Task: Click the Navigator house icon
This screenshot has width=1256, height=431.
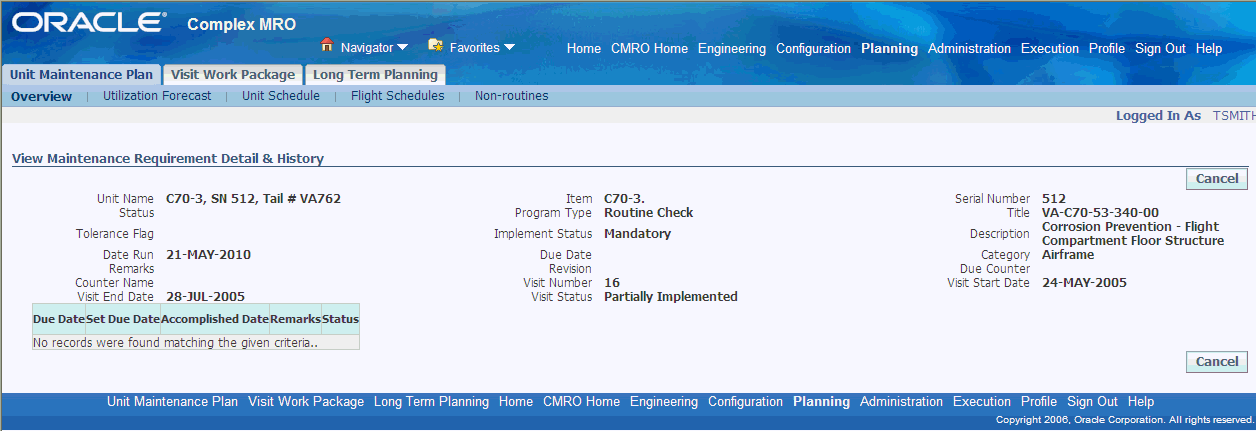Action: [326, 46]
